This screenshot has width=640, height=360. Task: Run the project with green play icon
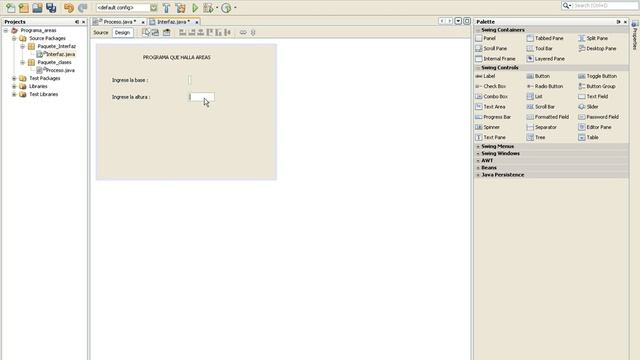(195, 7)
